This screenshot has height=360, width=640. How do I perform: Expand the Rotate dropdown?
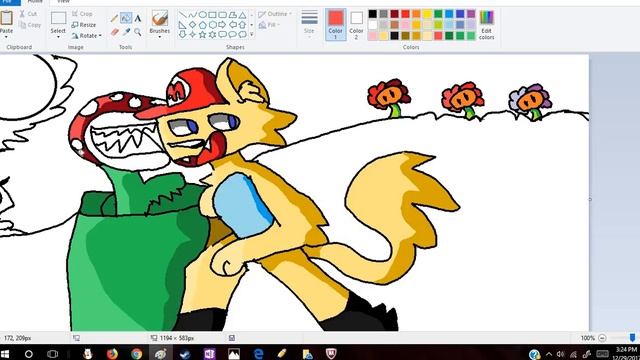point(100,36)
